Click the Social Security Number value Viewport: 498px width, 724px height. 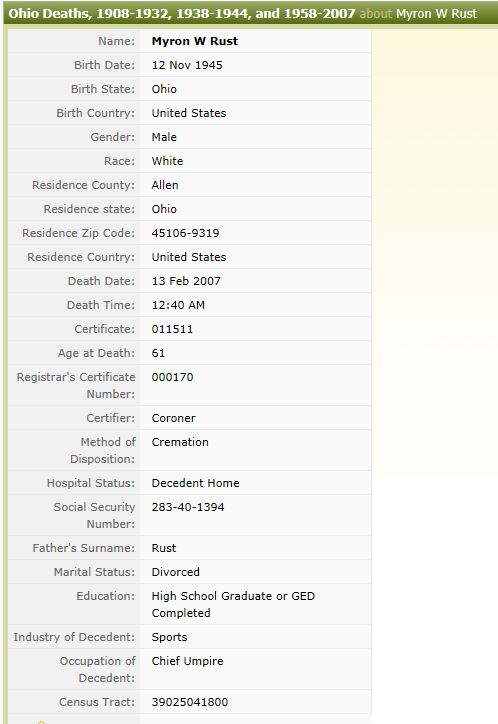tap(188, 507)
